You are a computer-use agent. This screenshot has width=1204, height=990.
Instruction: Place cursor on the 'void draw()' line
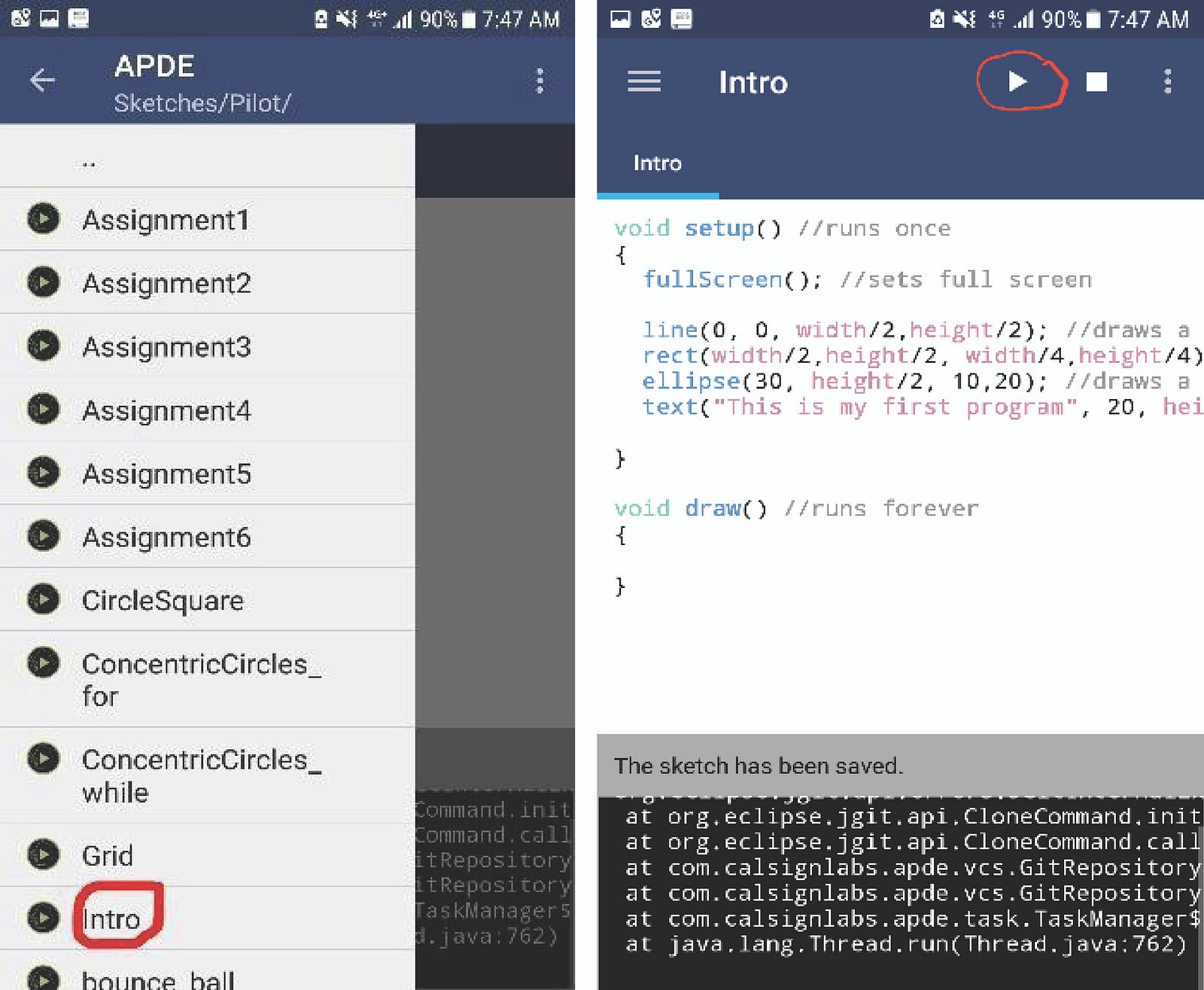click(796, 508)
